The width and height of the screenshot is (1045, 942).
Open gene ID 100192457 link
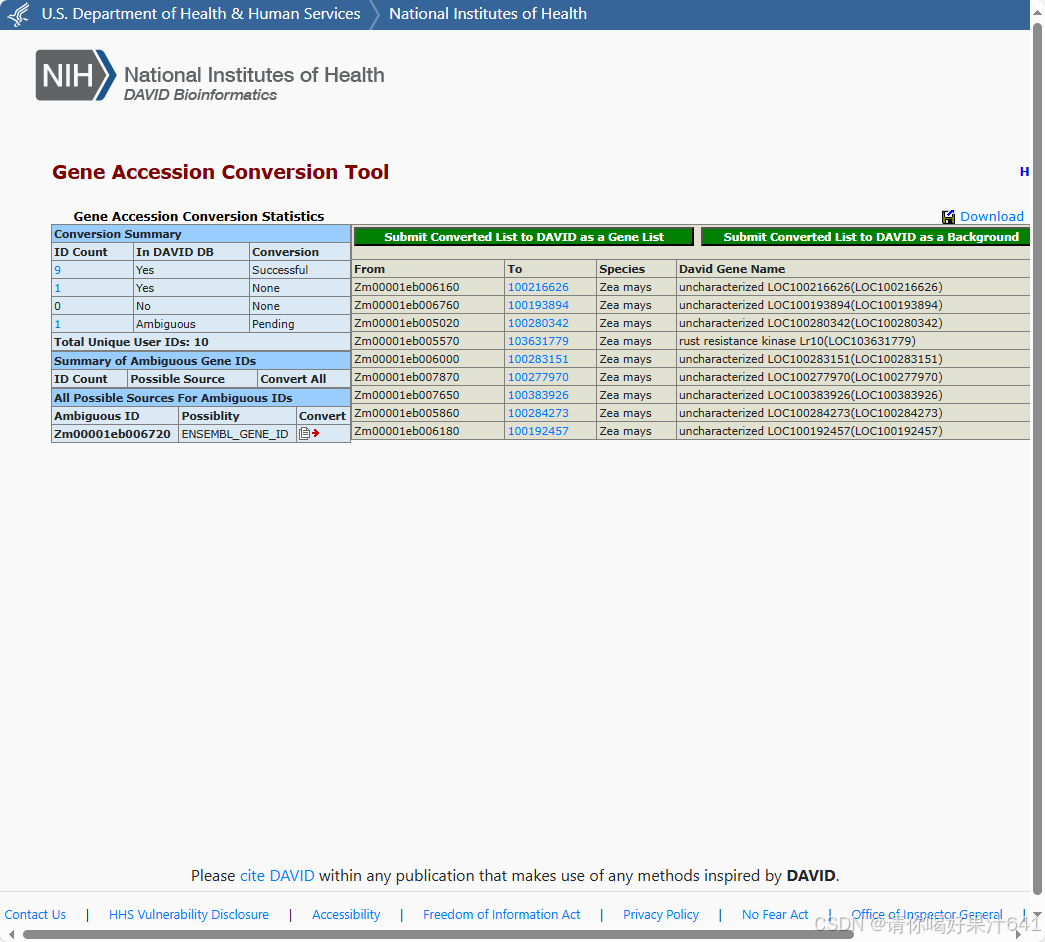point(538,431)
